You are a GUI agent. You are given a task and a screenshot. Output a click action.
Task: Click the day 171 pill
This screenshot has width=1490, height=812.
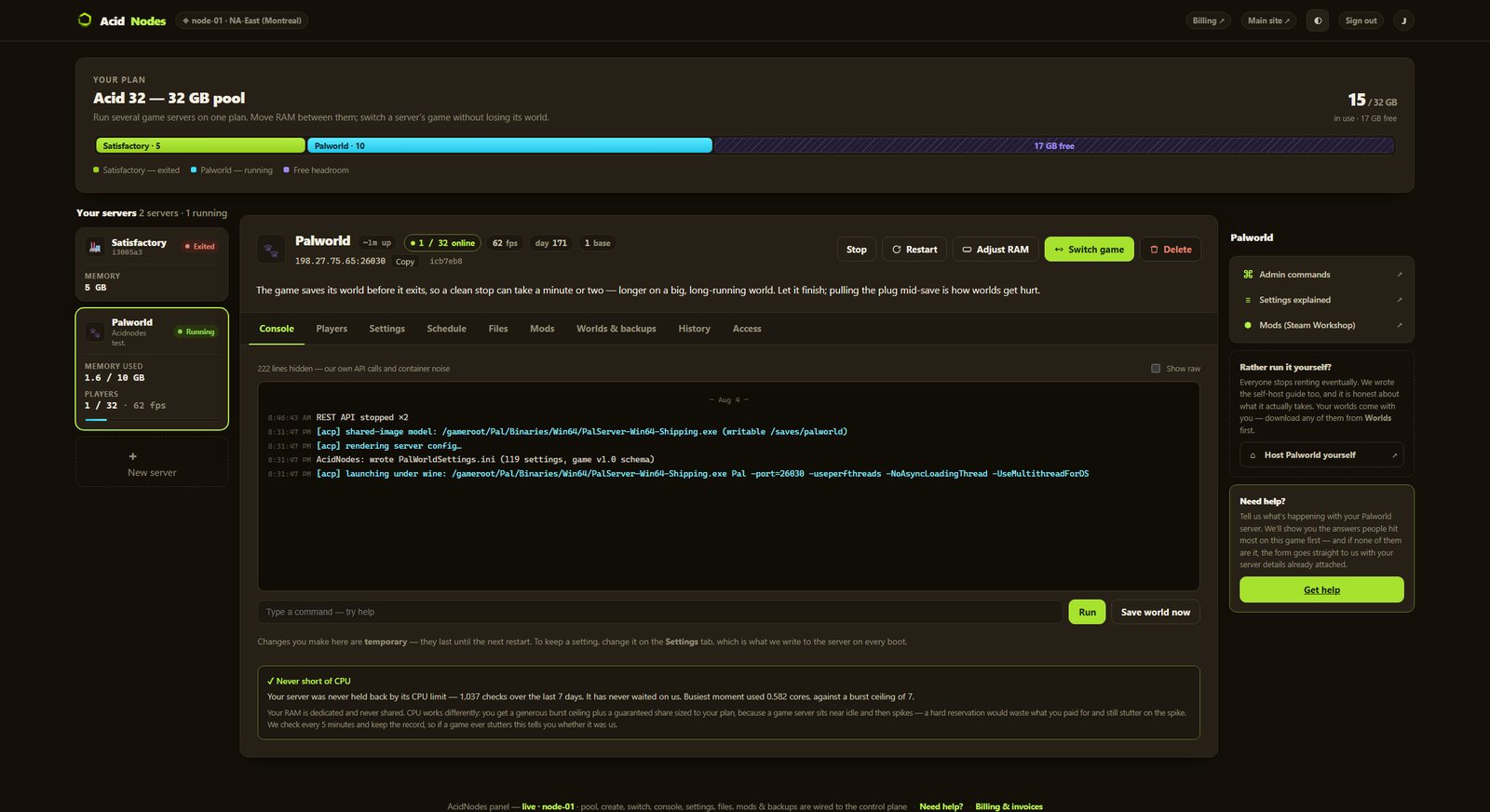coord(550,243)
